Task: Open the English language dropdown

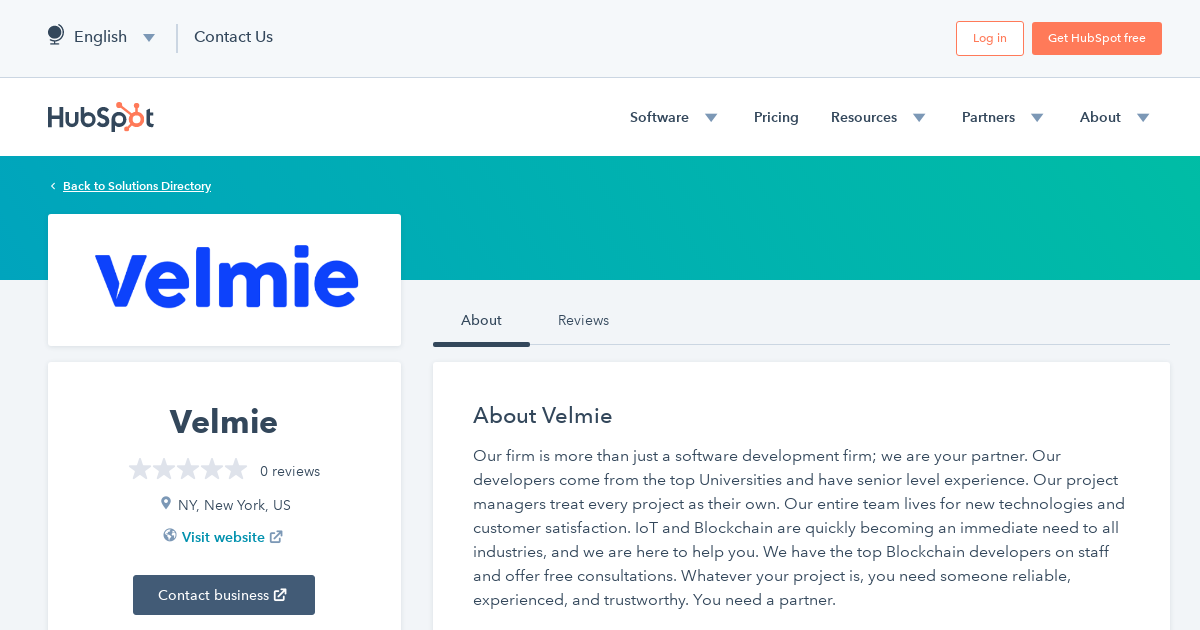Action: (148, 37)
